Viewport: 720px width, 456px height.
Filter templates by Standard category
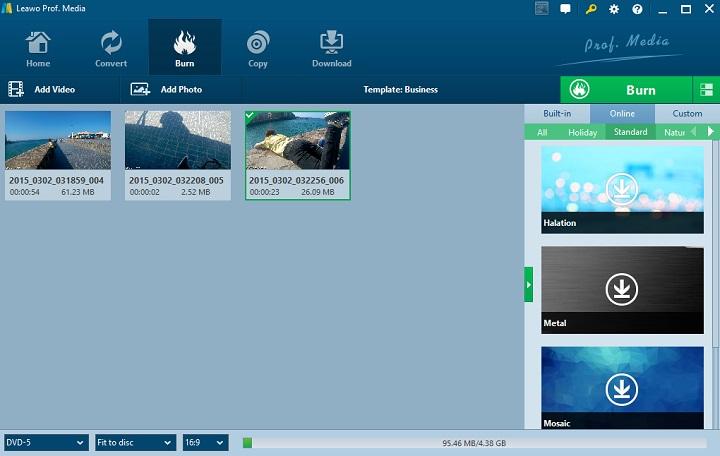pos(630,132)
